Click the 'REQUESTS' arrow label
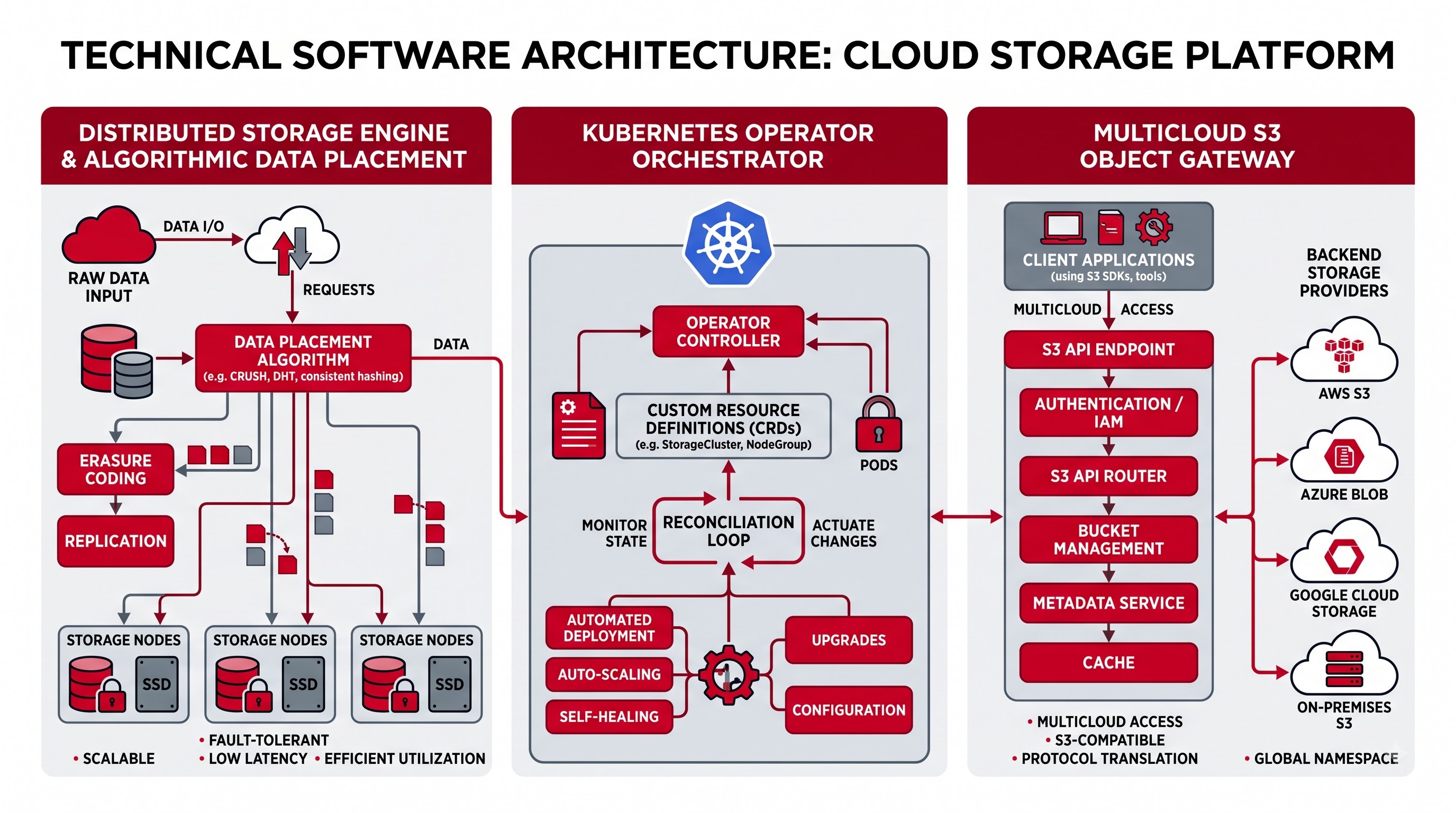The height and width of the screenshot is (813, 1456). 339,290
